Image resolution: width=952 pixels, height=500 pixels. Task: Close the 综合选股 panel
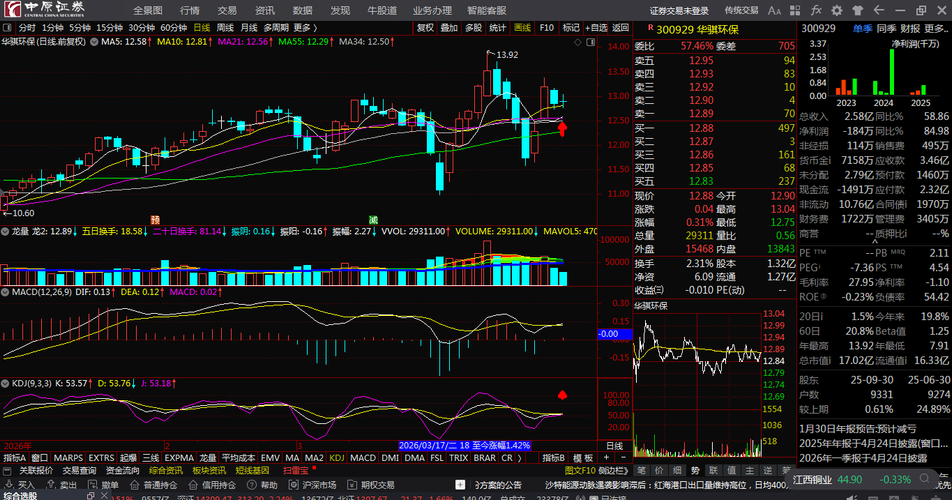[104, 496]
